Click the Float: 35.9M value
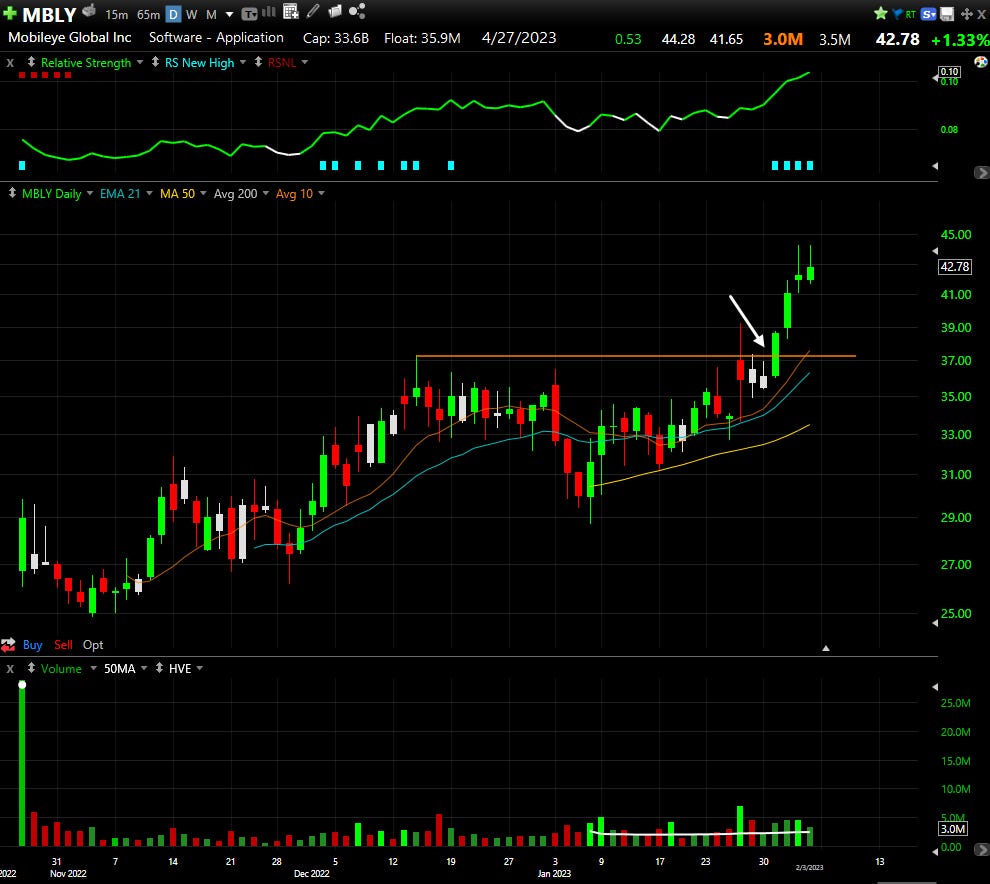The image size is (990, 884). pos(422,38)
